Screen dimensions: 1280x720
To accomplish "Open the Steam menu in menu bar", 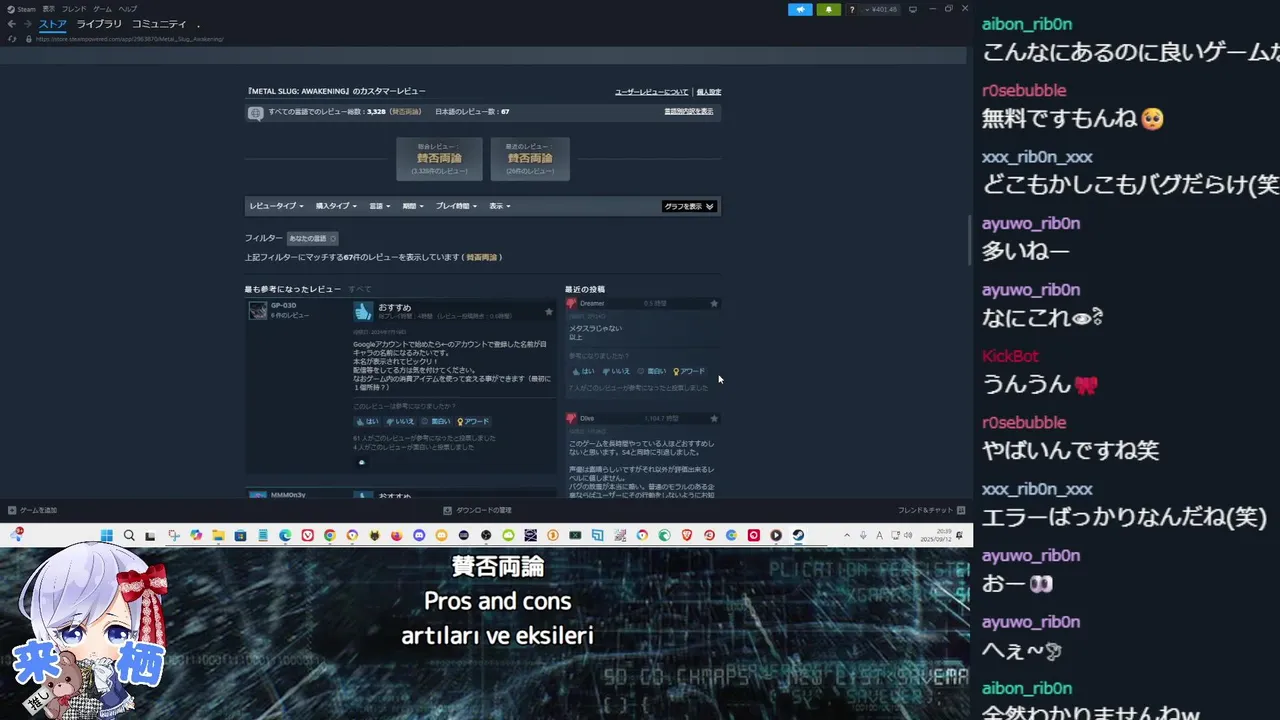I will click(x=22, y=9).
